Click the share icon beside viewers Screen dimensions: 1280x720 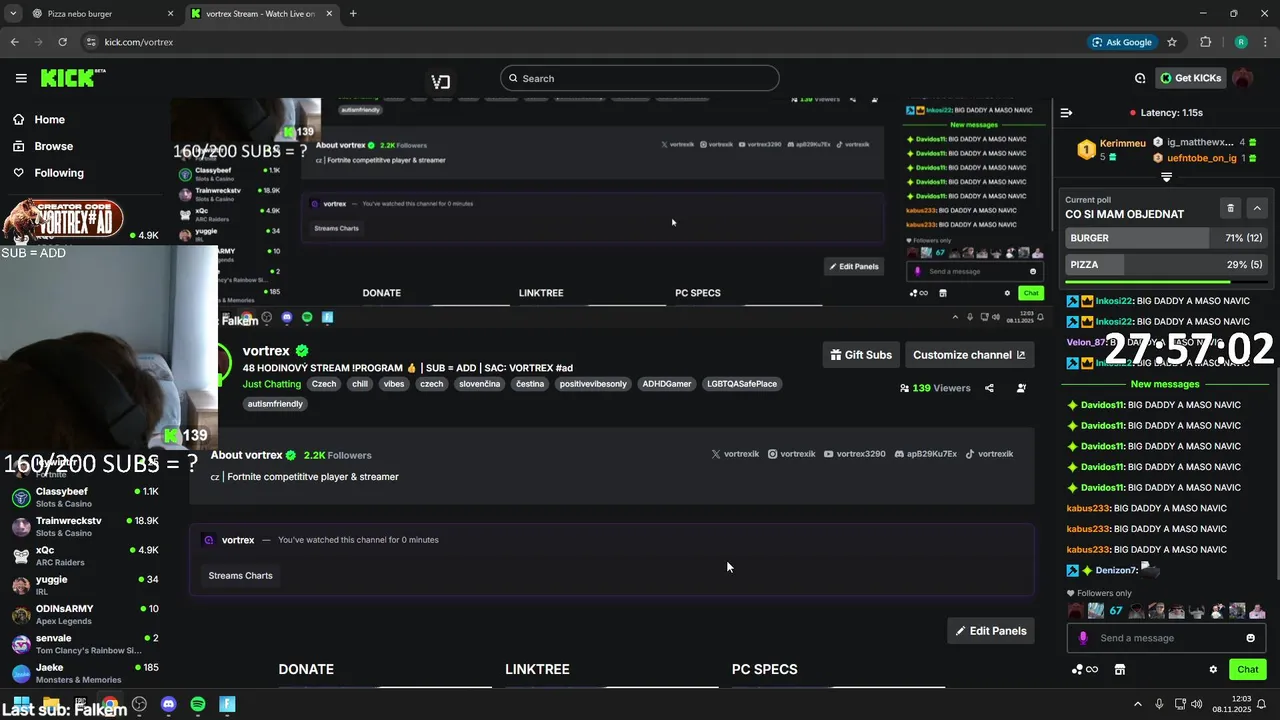[989, 388]
